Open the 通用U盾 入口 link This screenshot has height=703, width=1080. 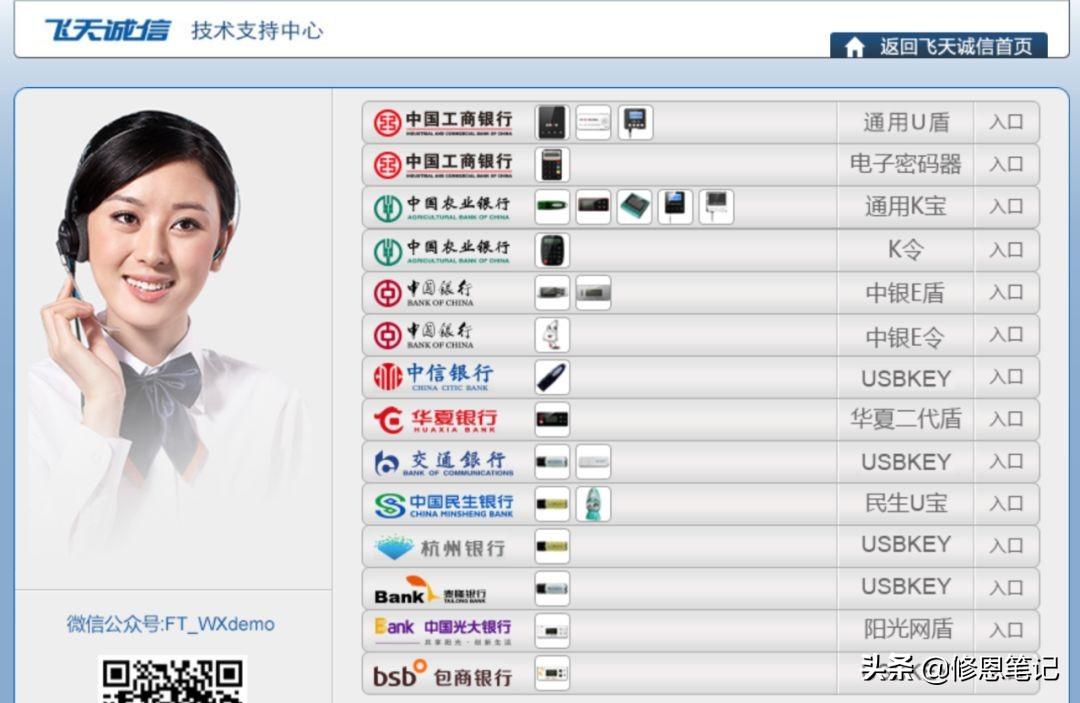(x=1007, y=120)
